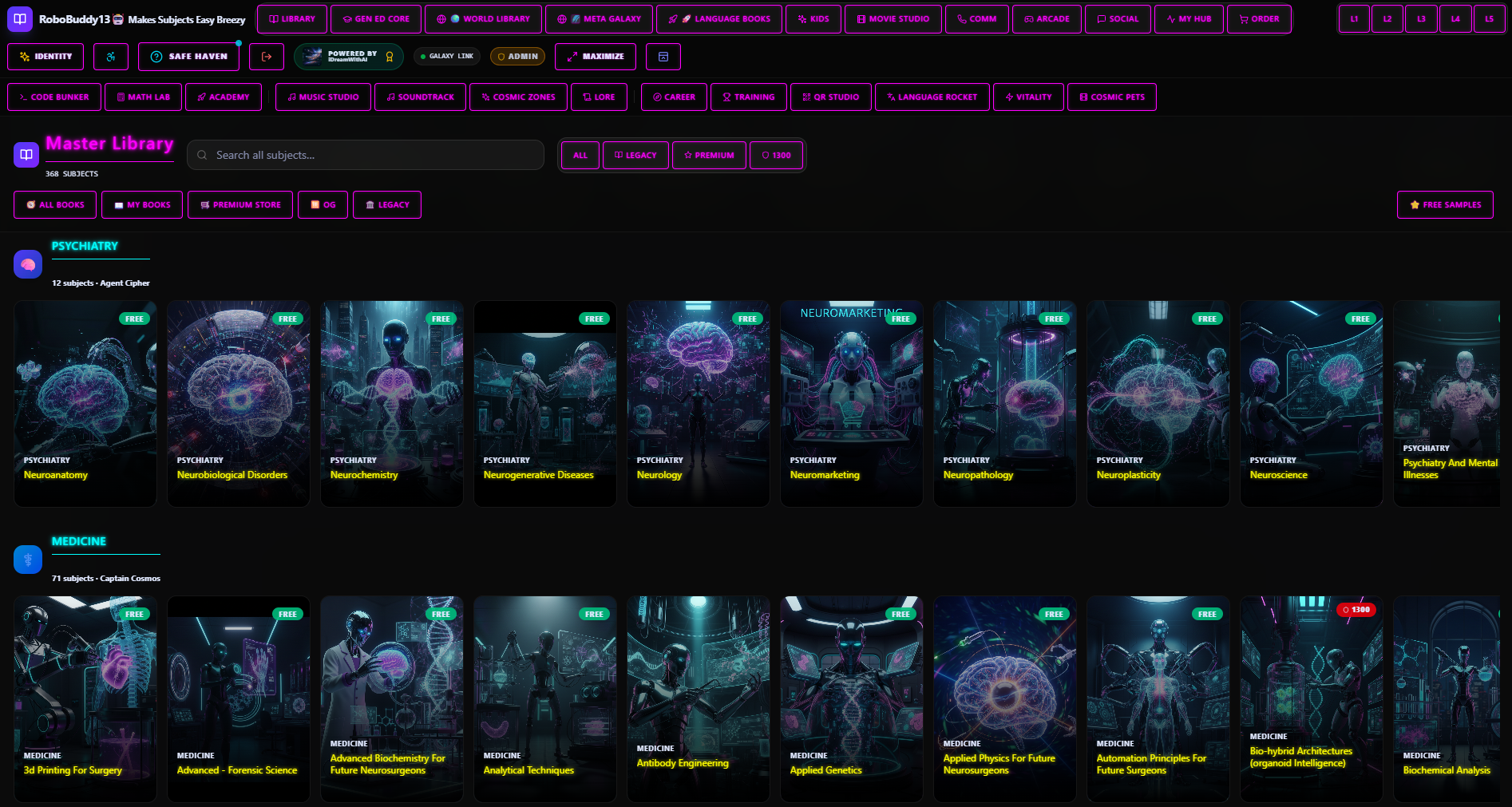Screen dimensions: 1512x807
Task: Filter subjects by Legacy in search bar
Action: (x=635, y=156)
